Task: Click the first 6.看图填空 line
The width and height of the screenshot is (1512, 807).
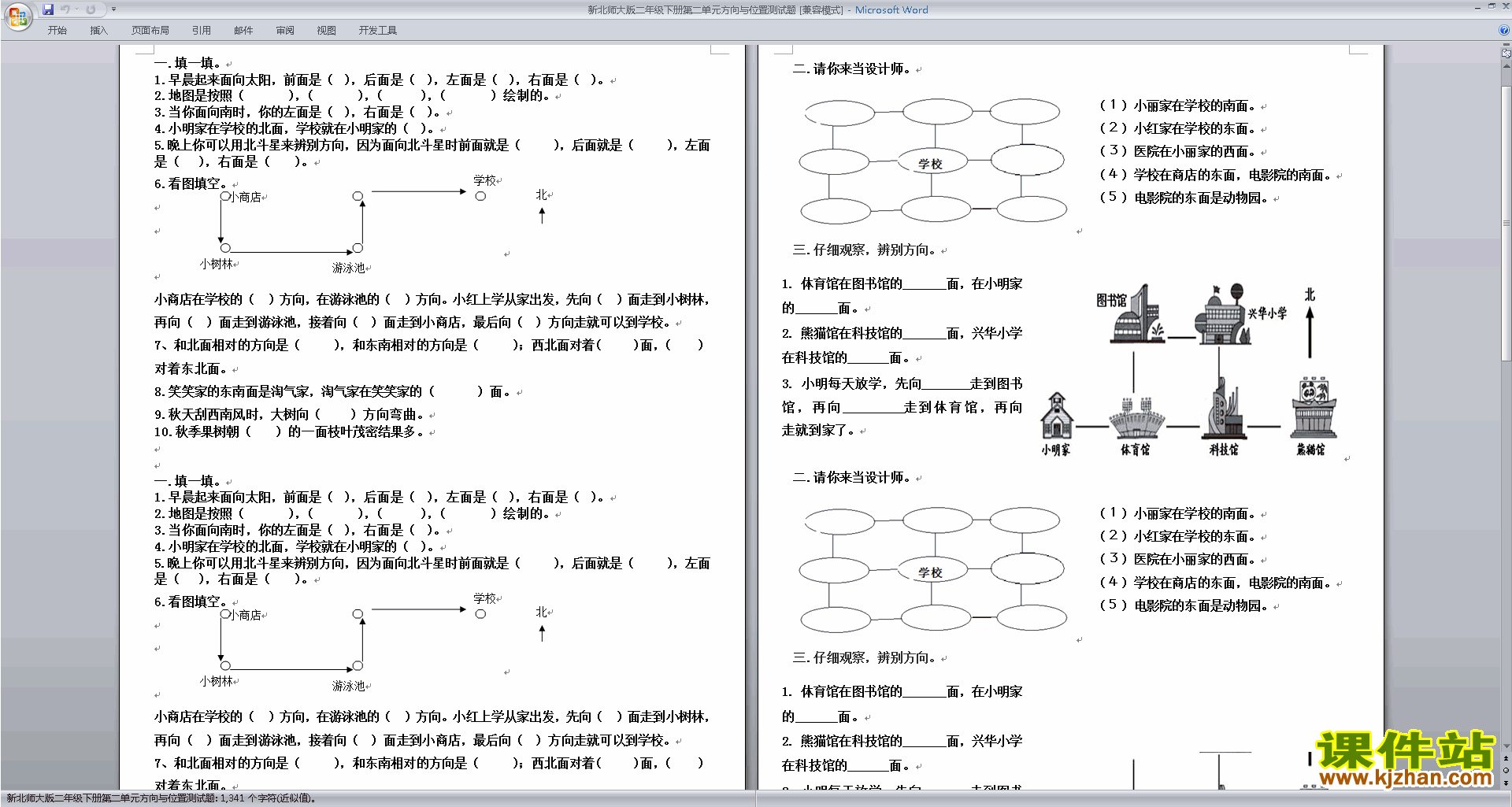Action: pyautogui.click(x=190, y=183)
